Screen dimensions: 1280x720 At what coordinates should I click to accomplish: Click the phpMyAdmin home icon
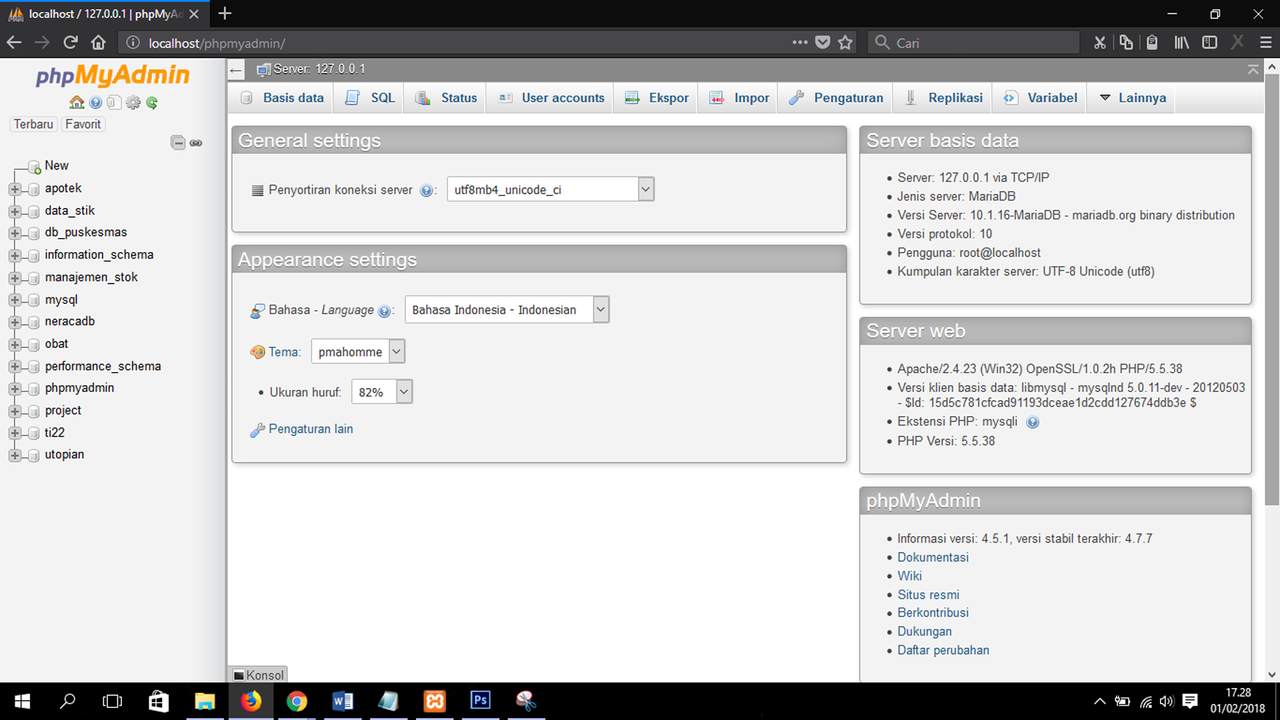pyautogui.click(x=77, y=103)
